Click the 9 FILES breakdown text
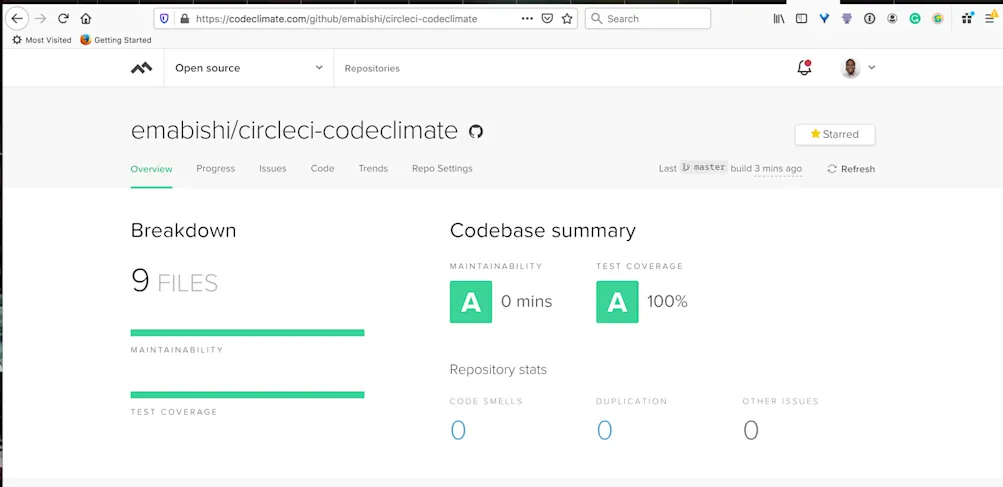Screen dimensions: 1003x487 pos(175,281)
